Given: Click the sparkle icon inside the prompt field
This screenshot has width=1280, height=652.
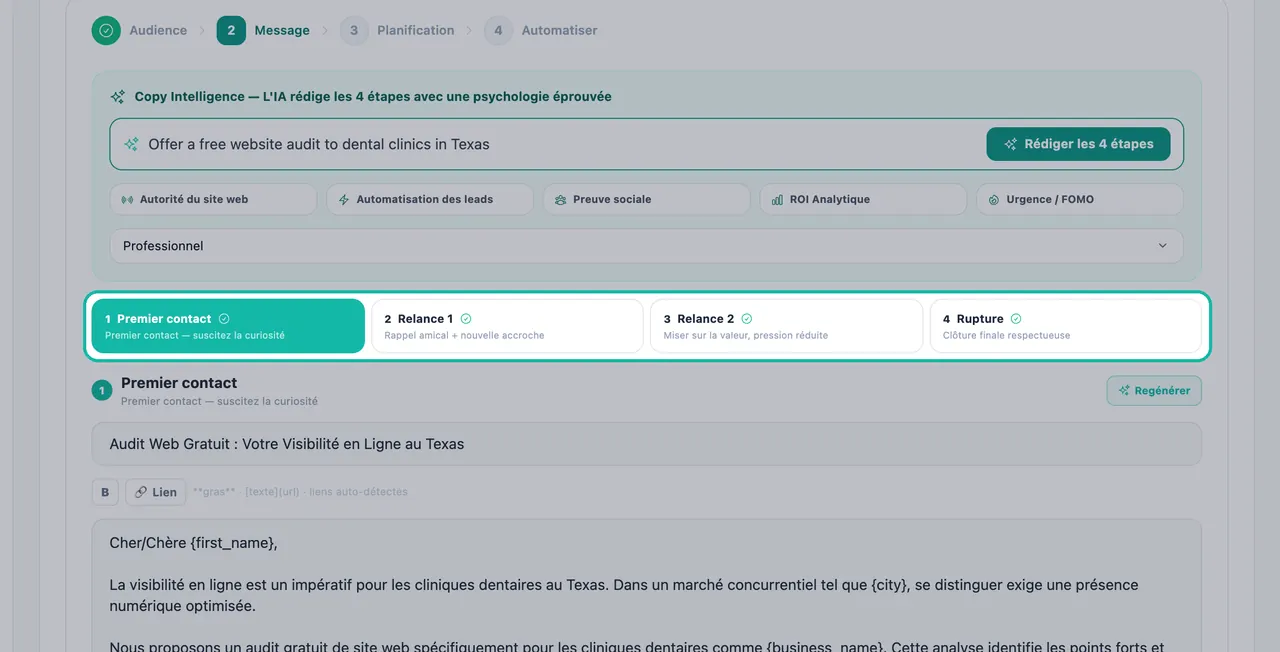Looking at the screenshot, I should point(131,144).
